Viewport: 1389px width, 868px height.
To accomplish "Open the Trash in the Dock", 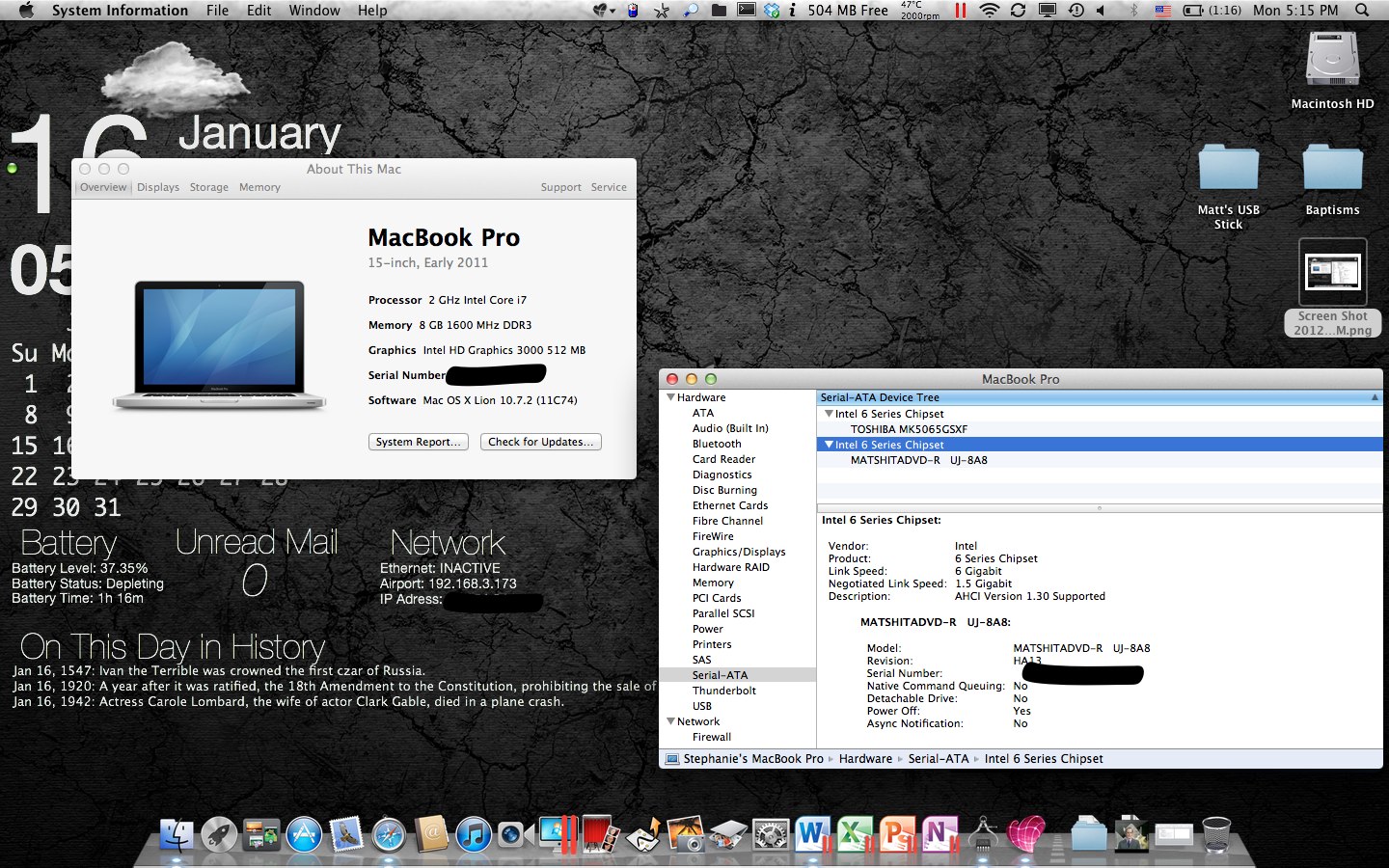I will (1216, 834).
